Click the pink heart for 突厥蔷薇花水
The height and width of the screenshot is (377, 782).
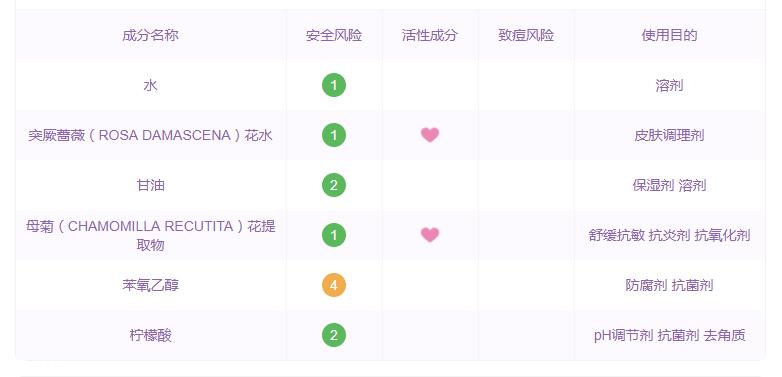pos(430,135)
